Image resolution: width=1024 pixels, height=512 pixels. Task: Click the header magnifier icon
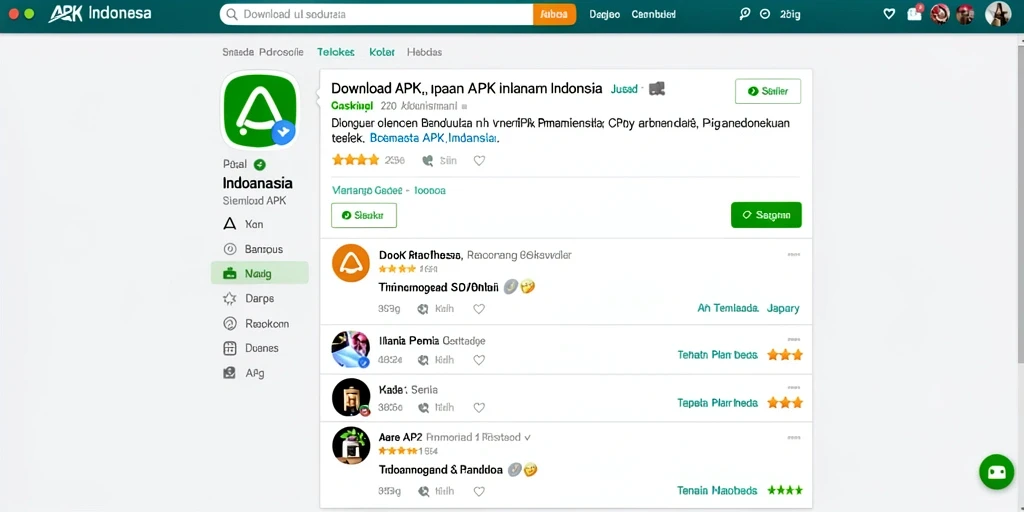point(744,14)
